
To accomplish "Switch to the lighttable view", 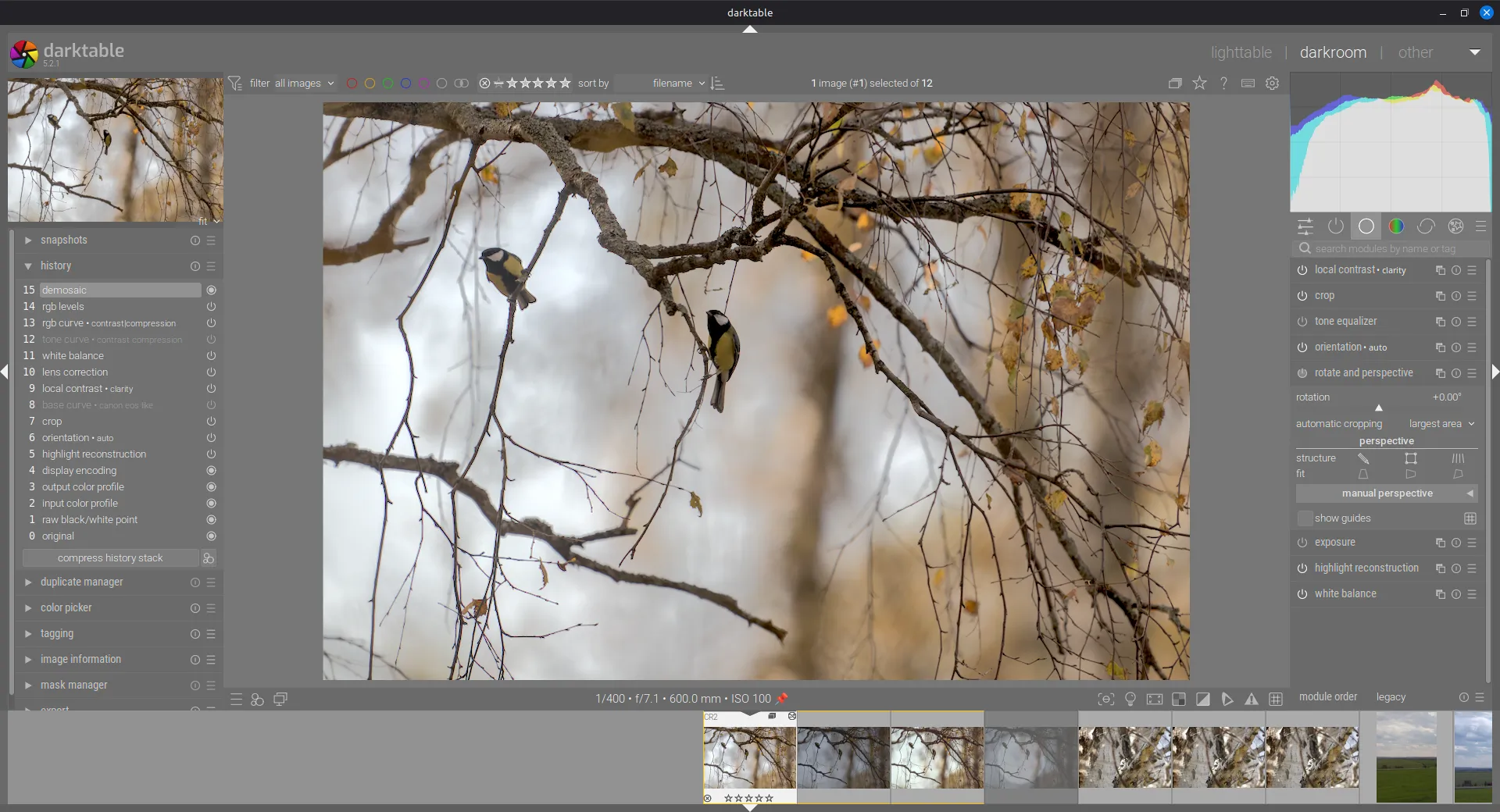I will click(1241, 52).
